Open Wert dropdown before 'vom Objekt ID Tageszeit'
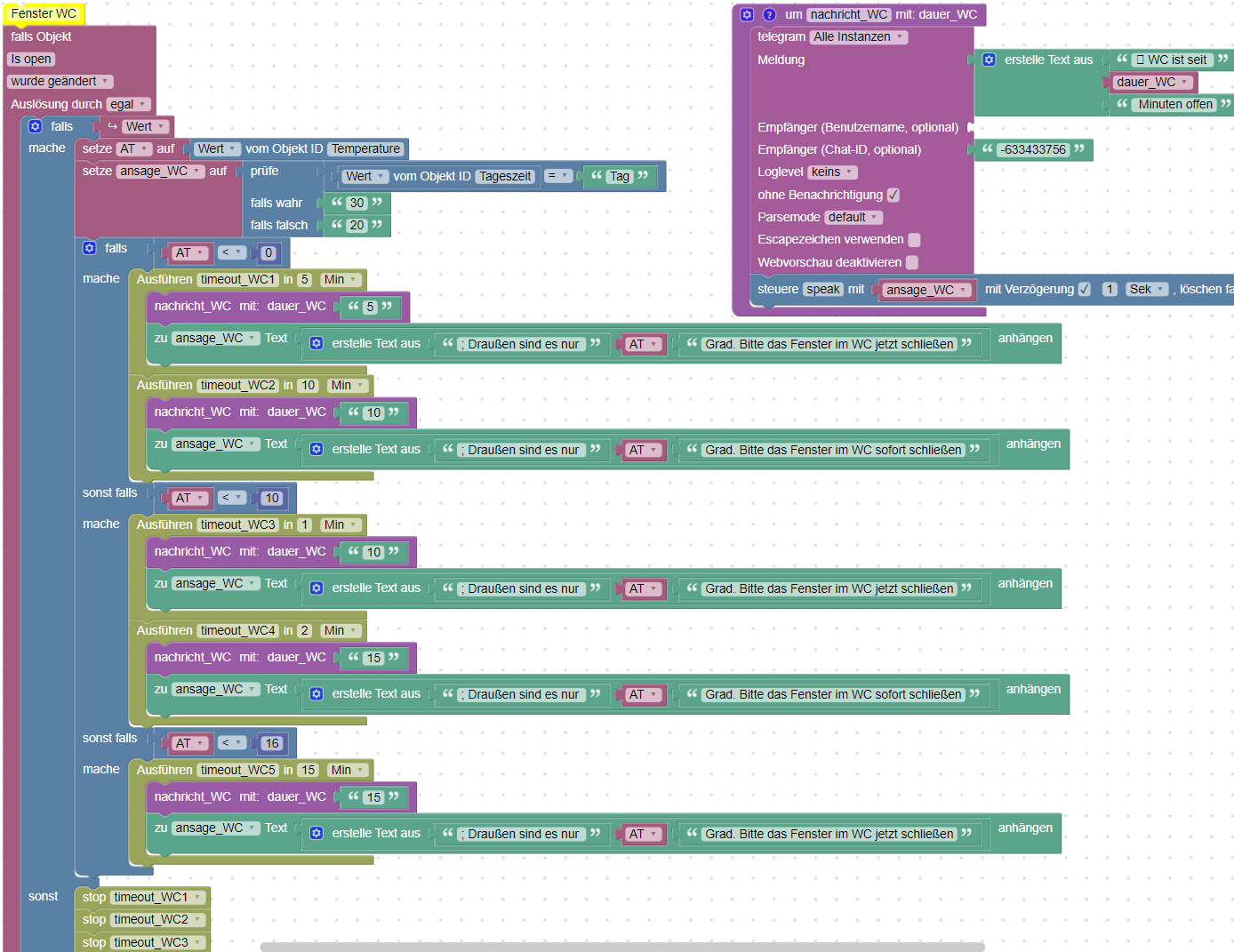The height and width of the screenshot is (952, 1234). (x=365, y=176)
